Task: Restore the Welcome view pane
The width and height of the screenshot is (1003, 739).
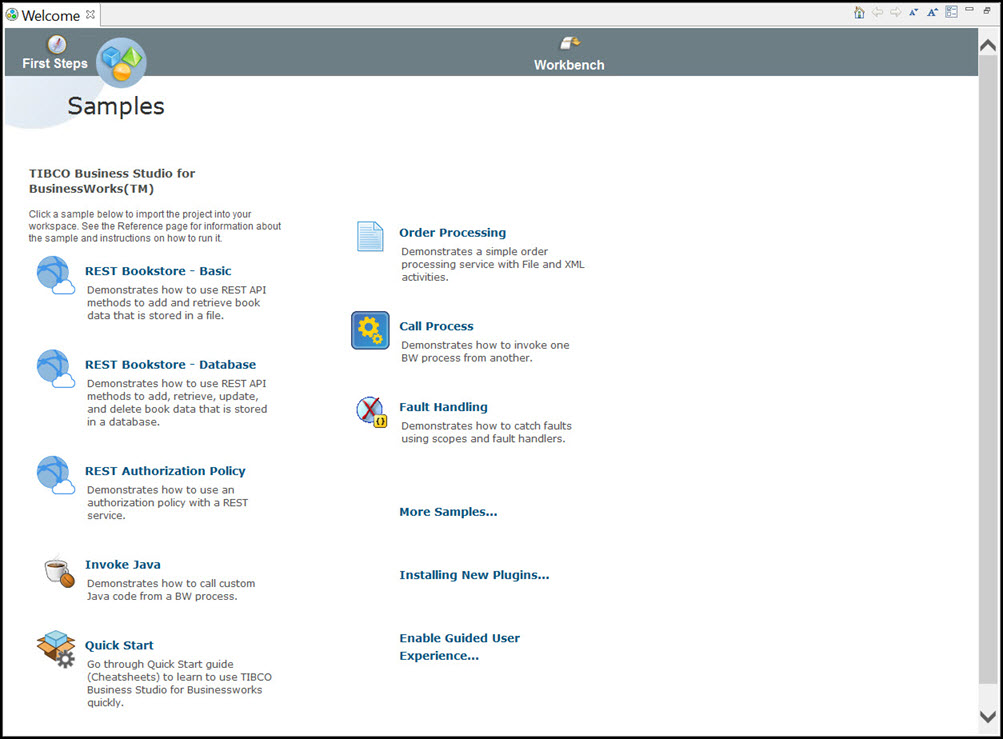Action: pyautogui.click(x=987, y=10)
